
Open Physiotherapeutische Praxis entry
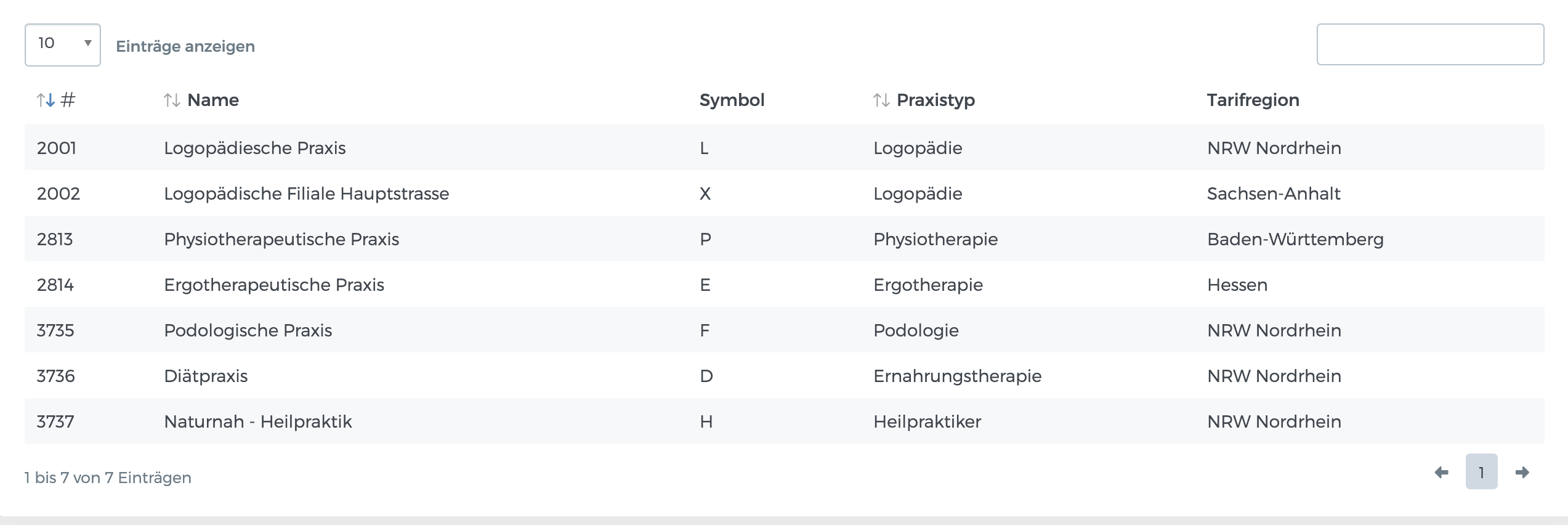pos(281,239)
